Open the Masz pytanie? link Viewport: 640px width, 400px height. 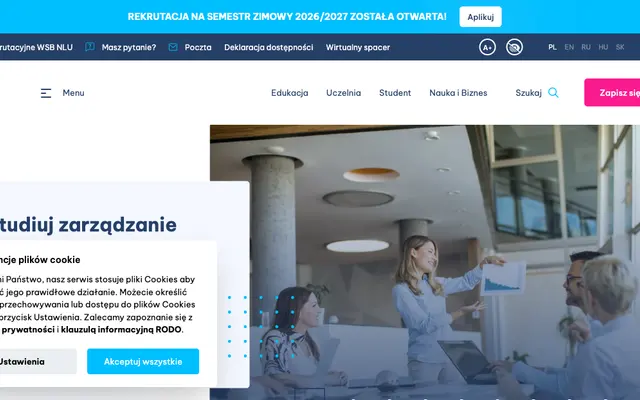129,47
